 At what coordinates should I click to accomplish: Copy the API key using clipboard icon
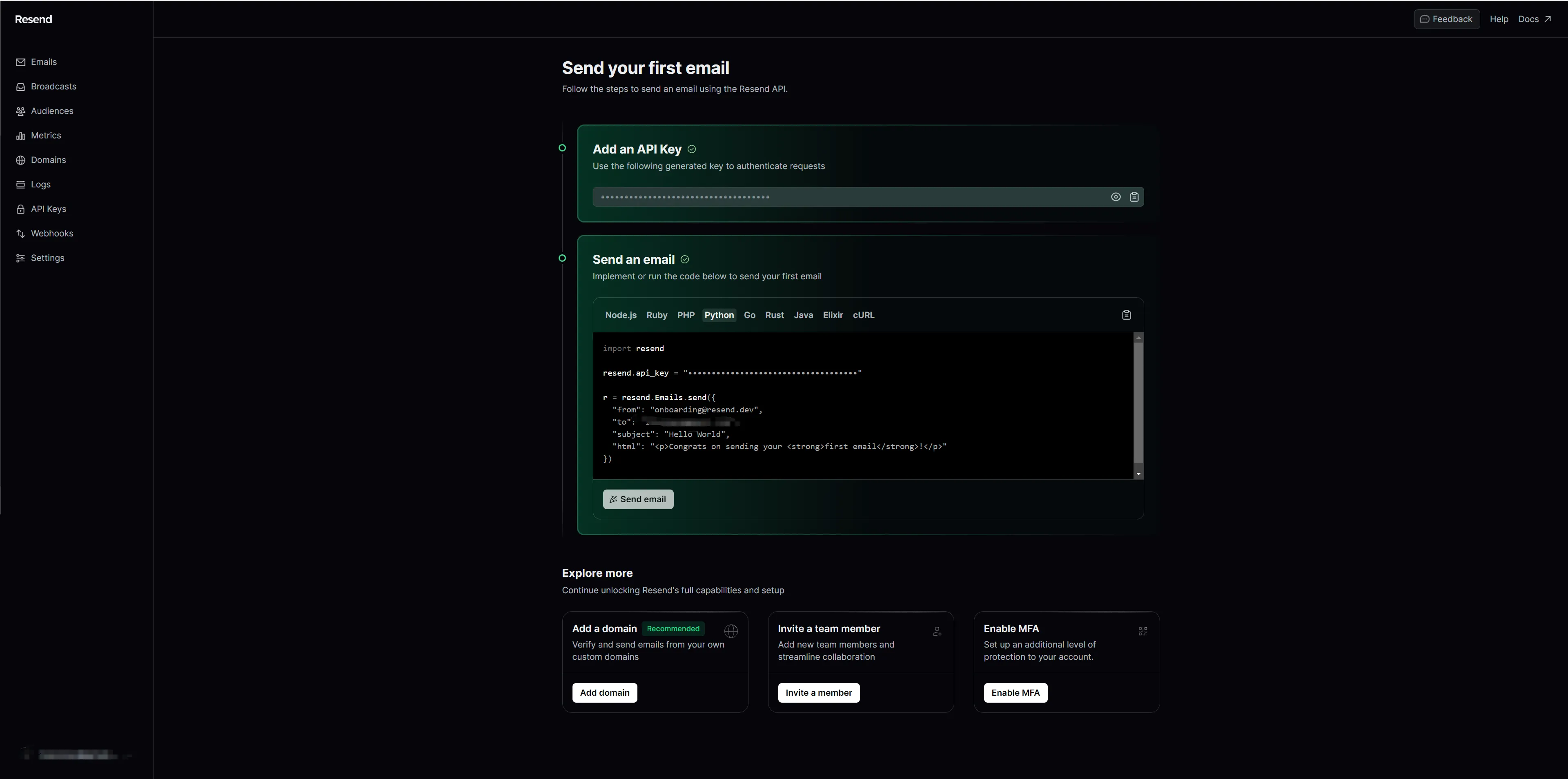coord(1134,196)
